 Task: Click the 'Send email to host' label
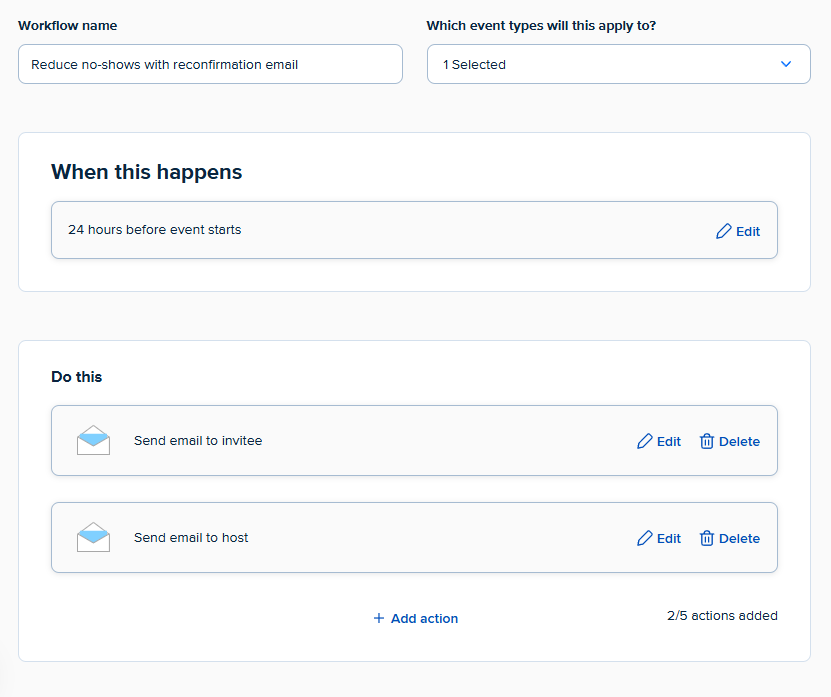point(191,537)
